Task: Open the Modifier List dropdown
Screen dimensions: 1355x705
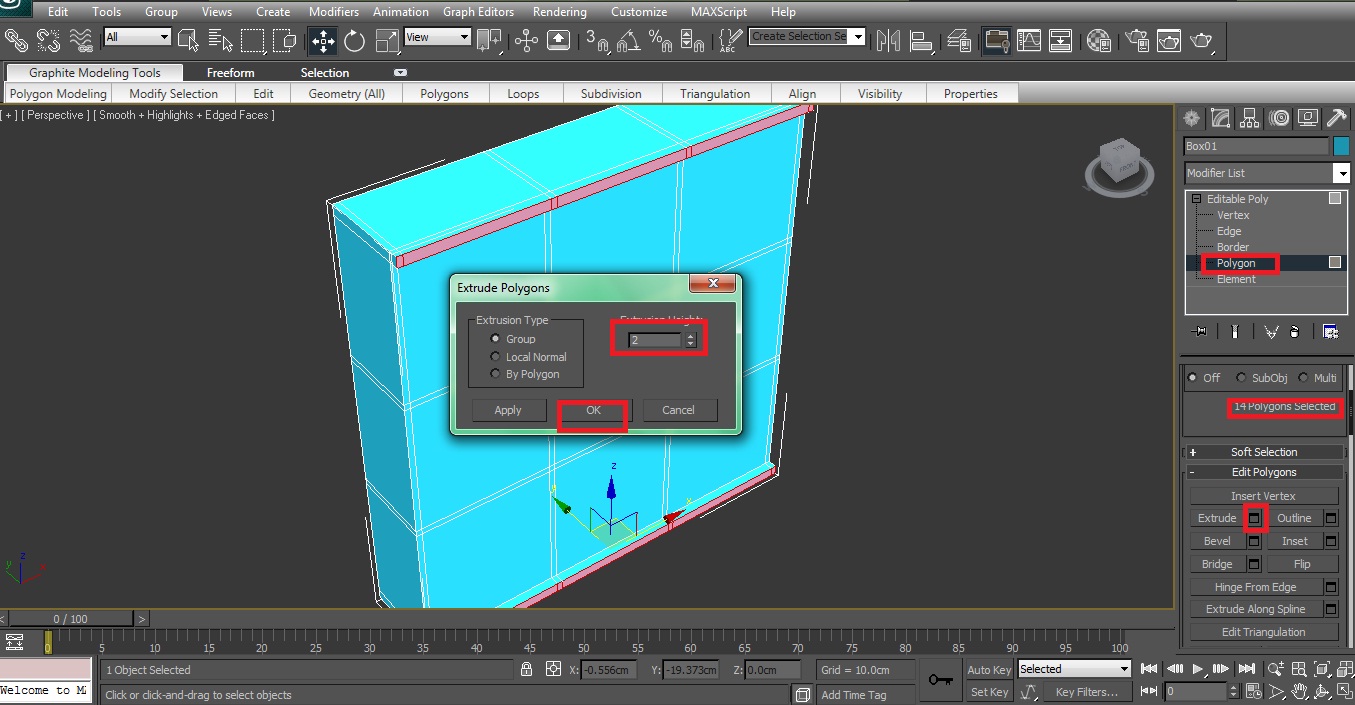Action: [x=1341, y=173]
